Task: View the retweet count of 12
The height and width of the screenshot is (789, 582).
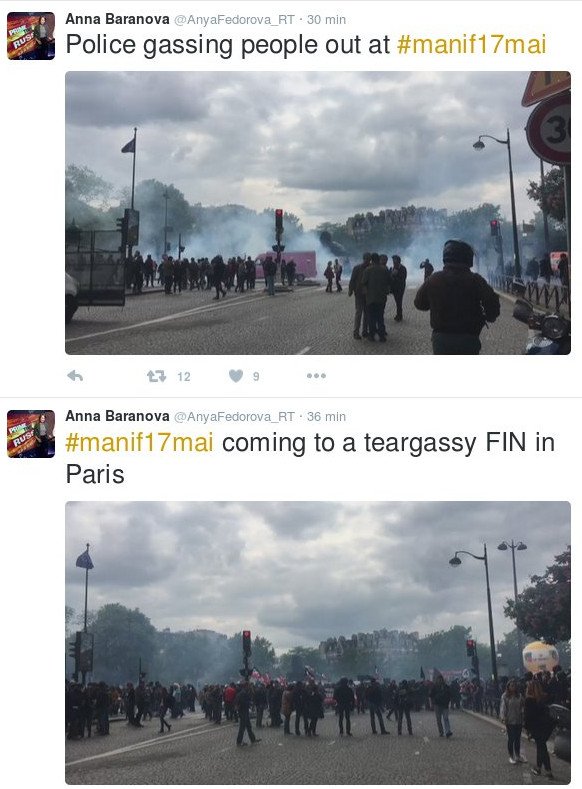Action: 184,376
